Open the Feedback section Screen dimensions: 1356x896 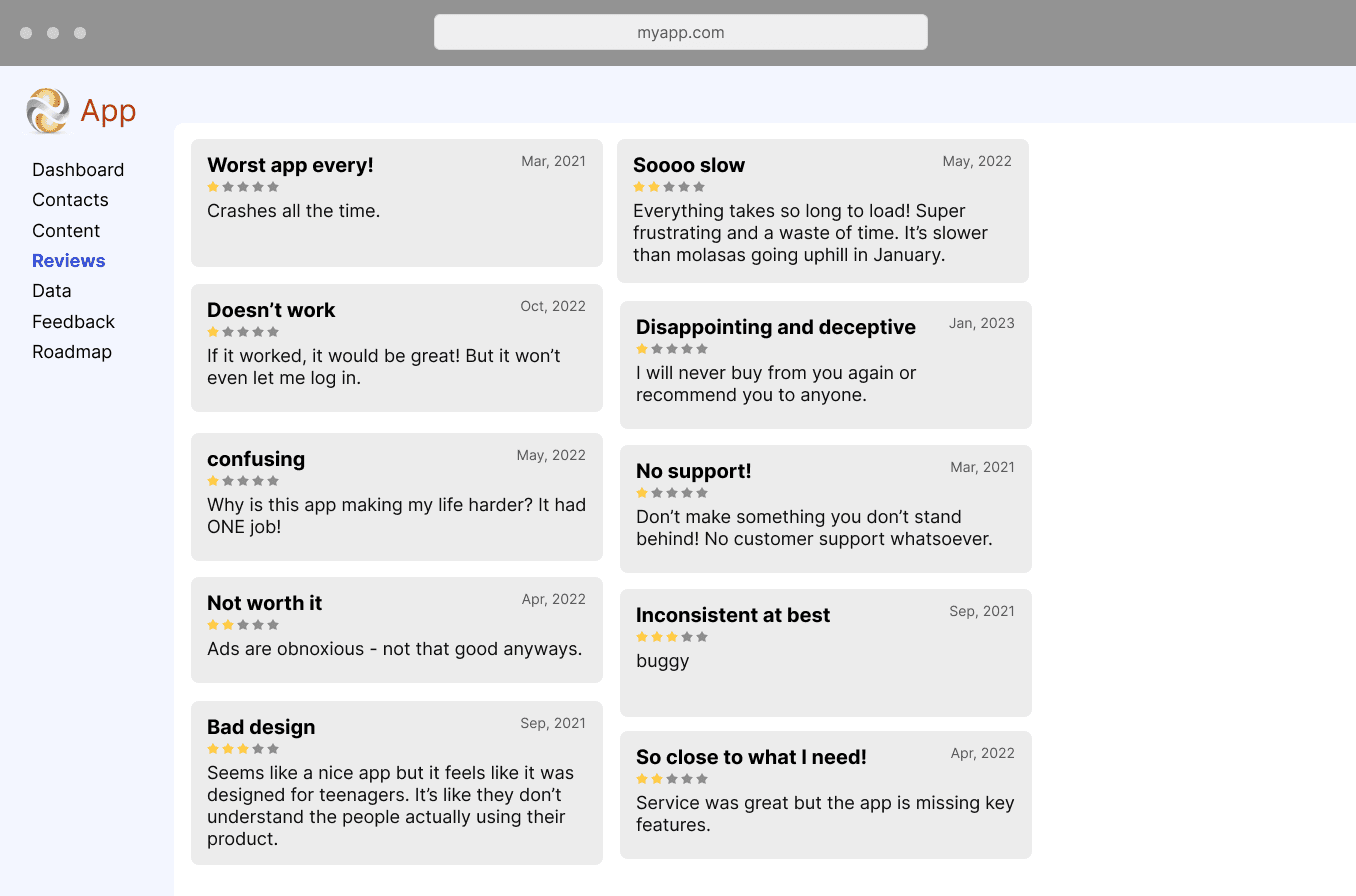(x=73, y=322)
